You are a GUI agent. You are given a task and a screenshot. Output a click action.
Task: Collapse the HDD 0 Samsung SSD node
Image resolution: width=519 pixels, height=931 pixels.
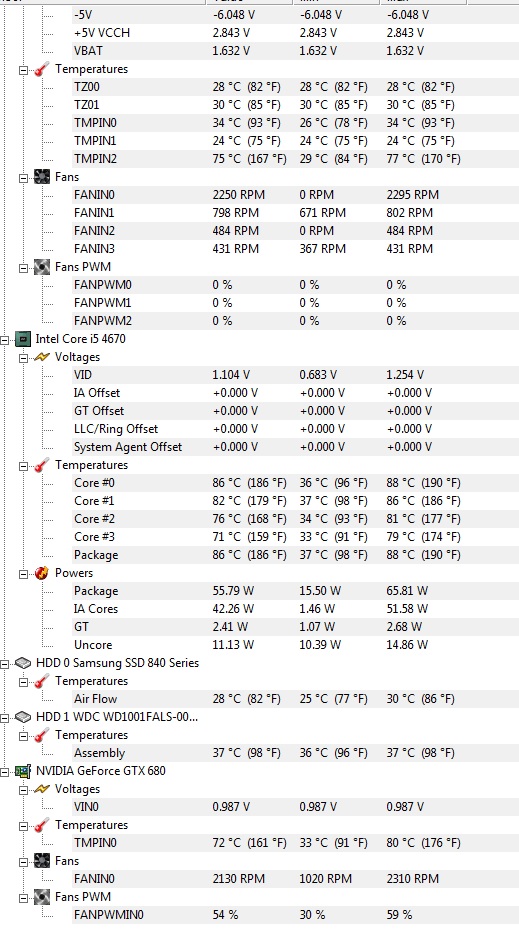(x=5, y=663)
